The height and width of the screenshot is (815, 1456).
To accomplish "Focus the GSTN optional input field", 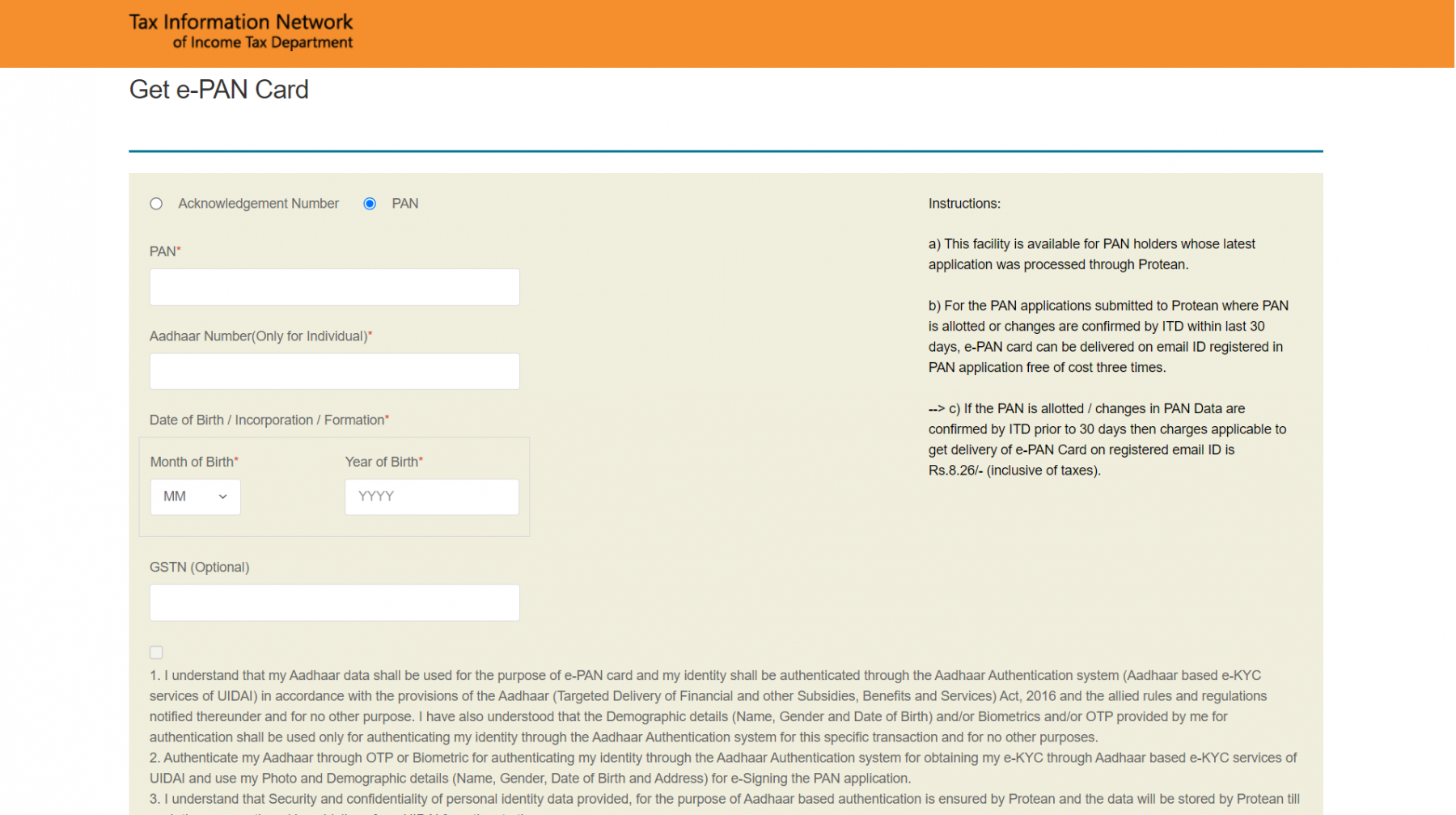I will (x=334, y=602).
